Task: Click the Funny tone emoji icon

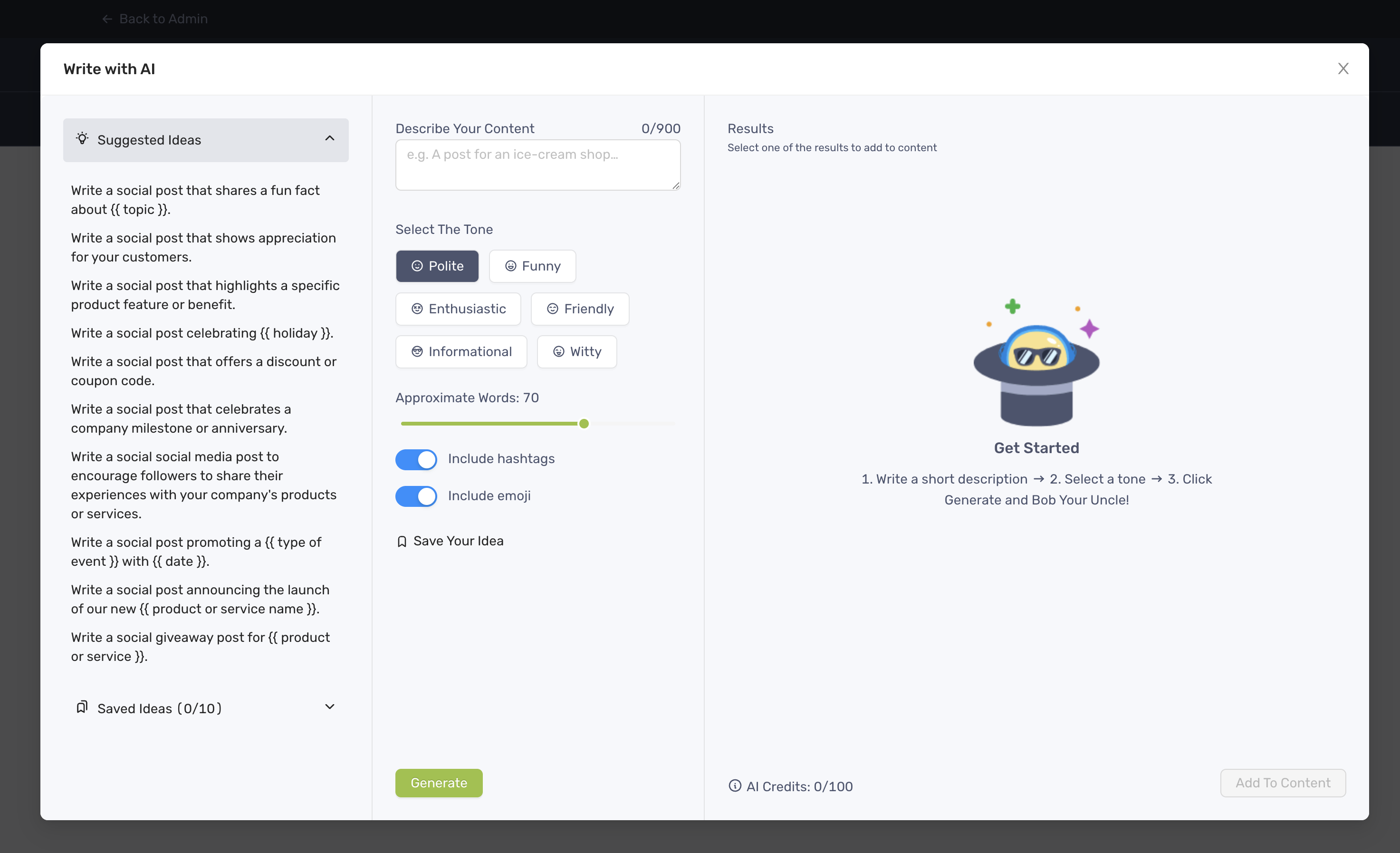Action: pyautogui.click(x=510, y=266)
